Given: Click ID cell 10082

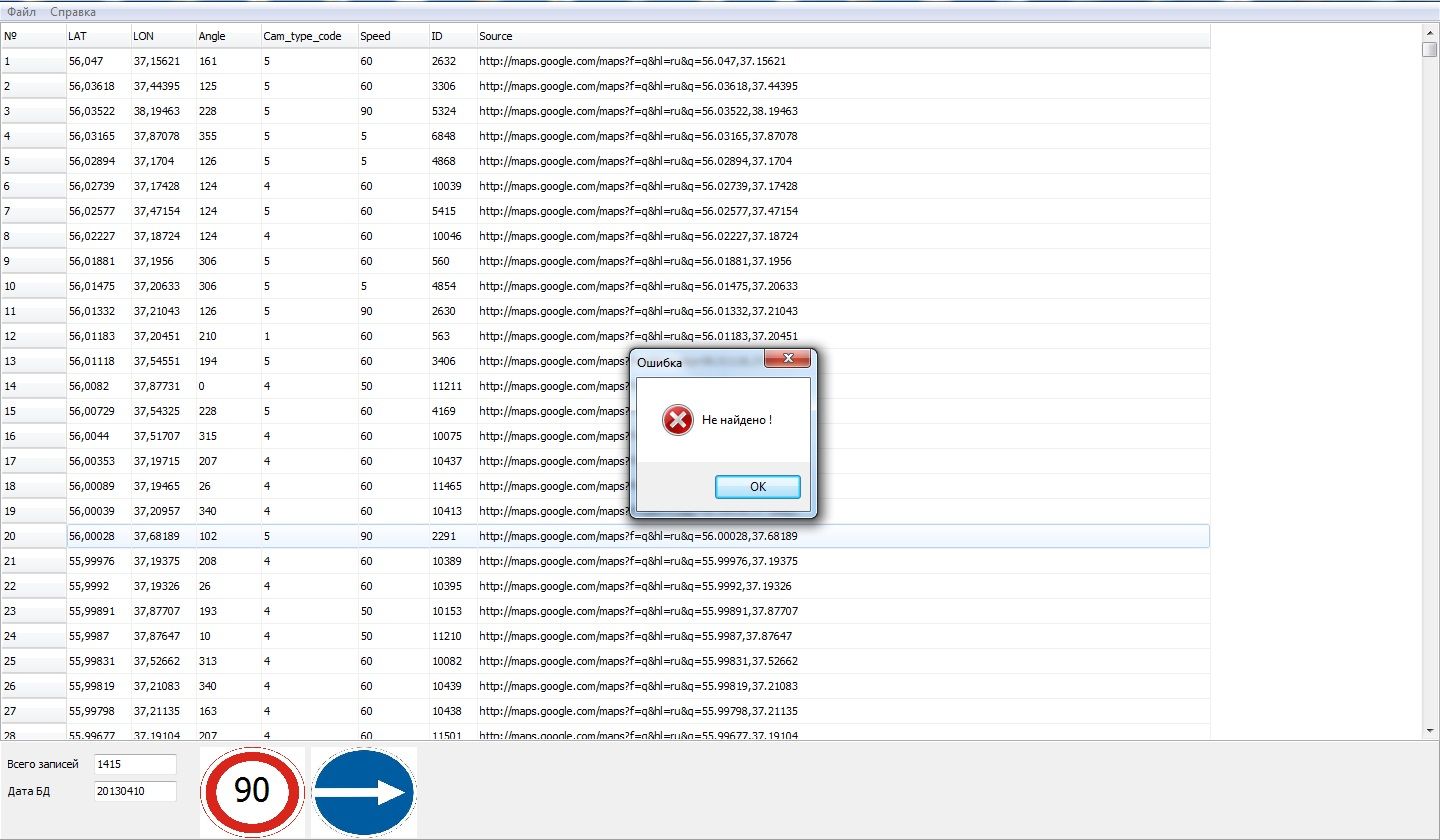Looking at the screenshot, I should pyautogui.click(x=452, y=661).
